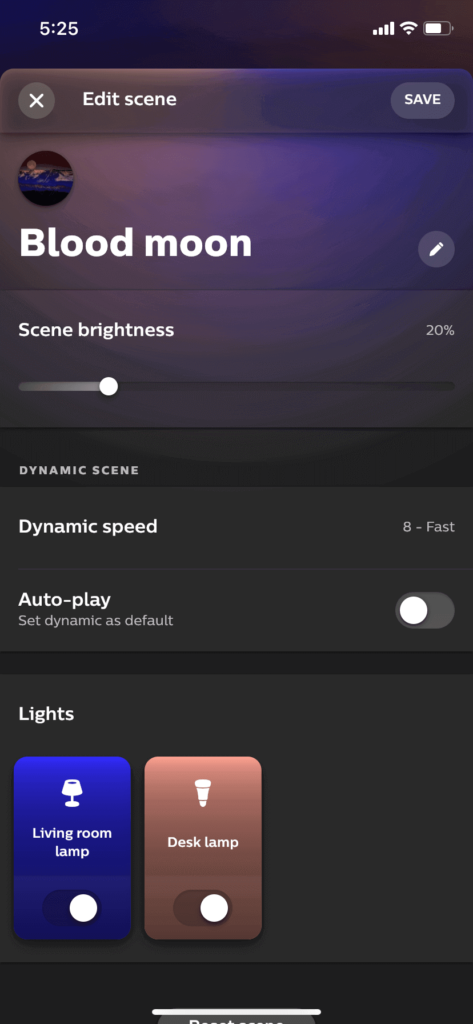The width and height of the screenshot is (473, 1024).
Task: Select the Desk lamp card
Action: coord(203,848)
